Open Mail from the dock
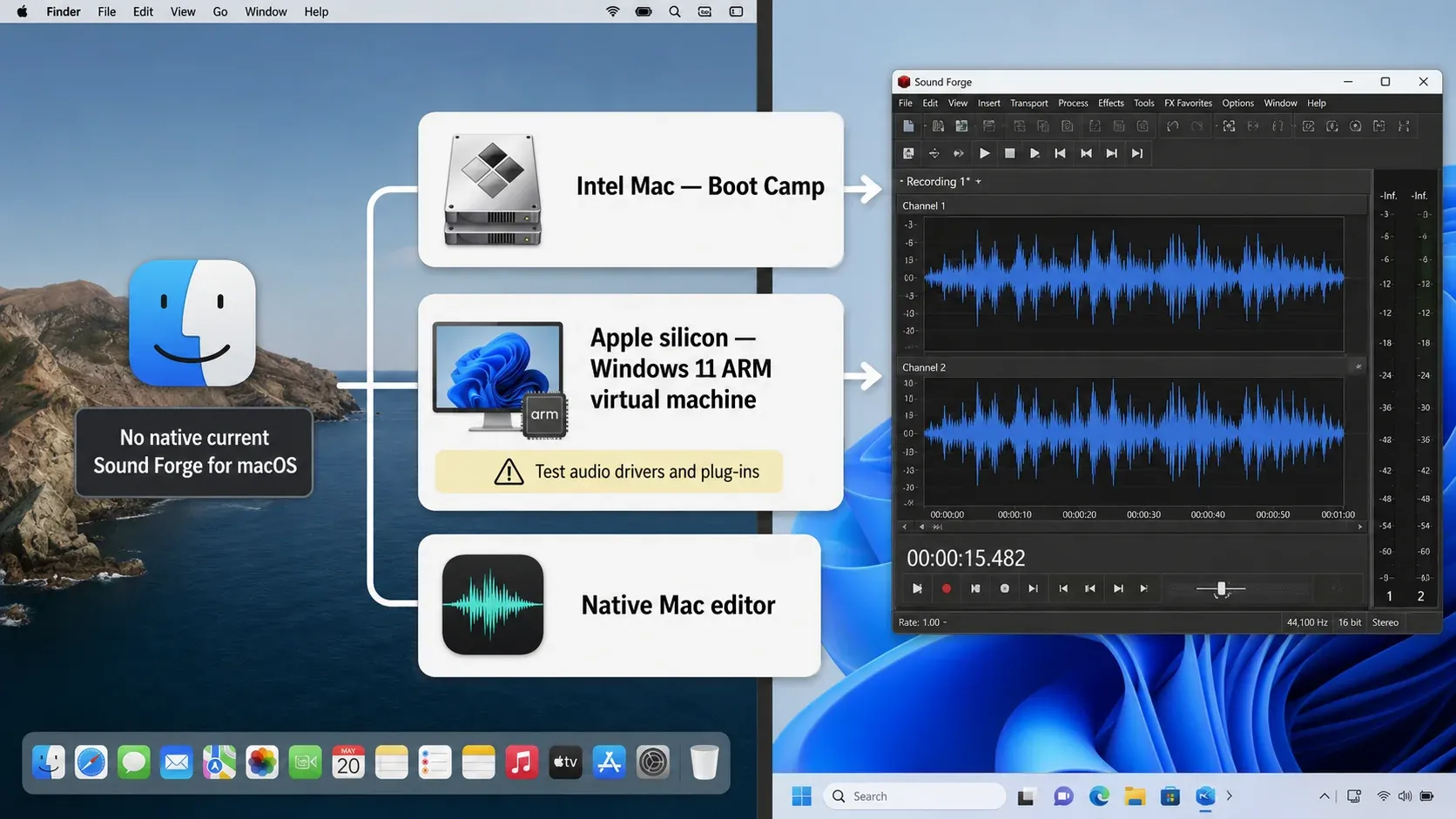The image size is (1456, 819). [177, 762]
